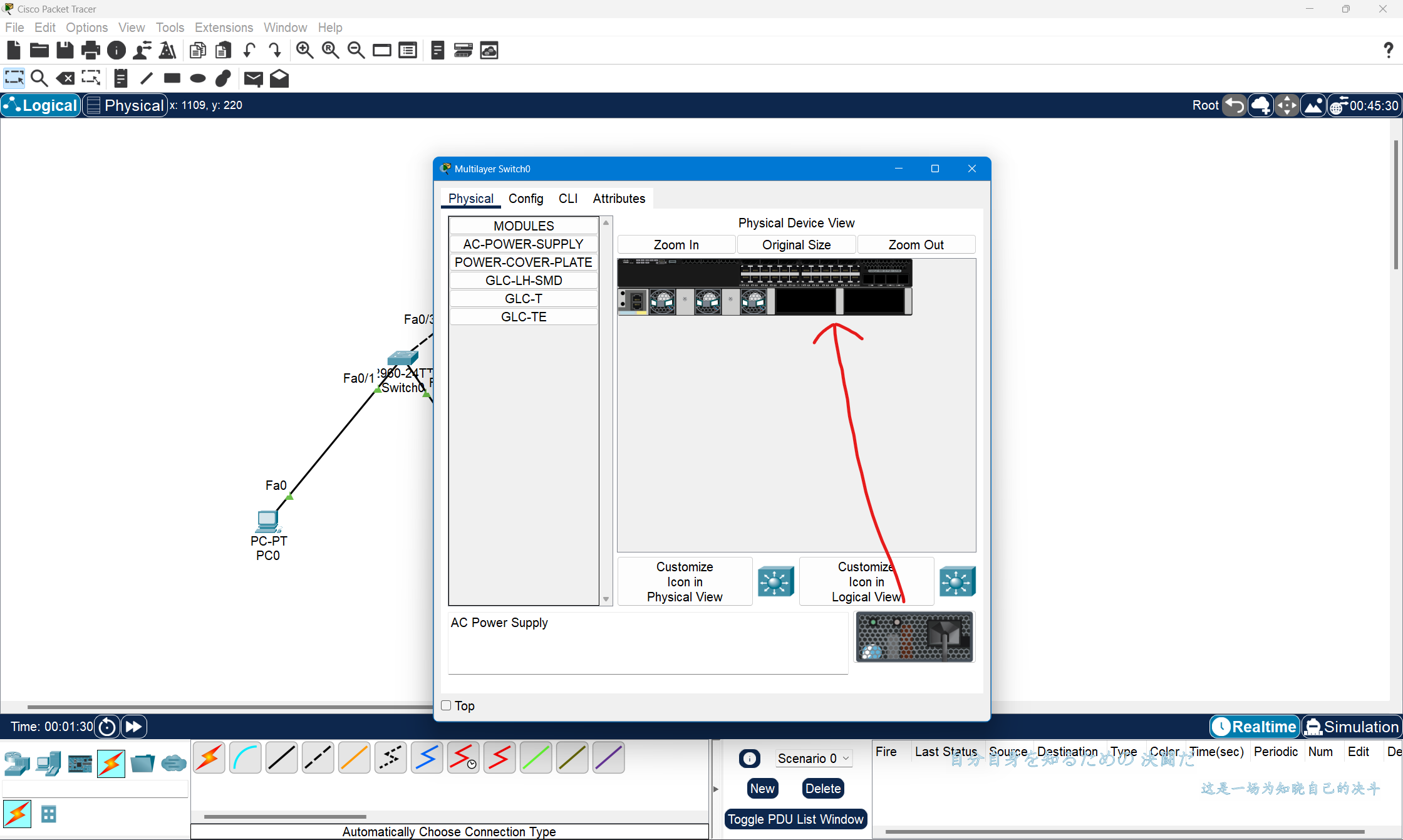Click the help question mark icon
Viewport: 1403px width, 840px height.
click(x=1388, y=50)
